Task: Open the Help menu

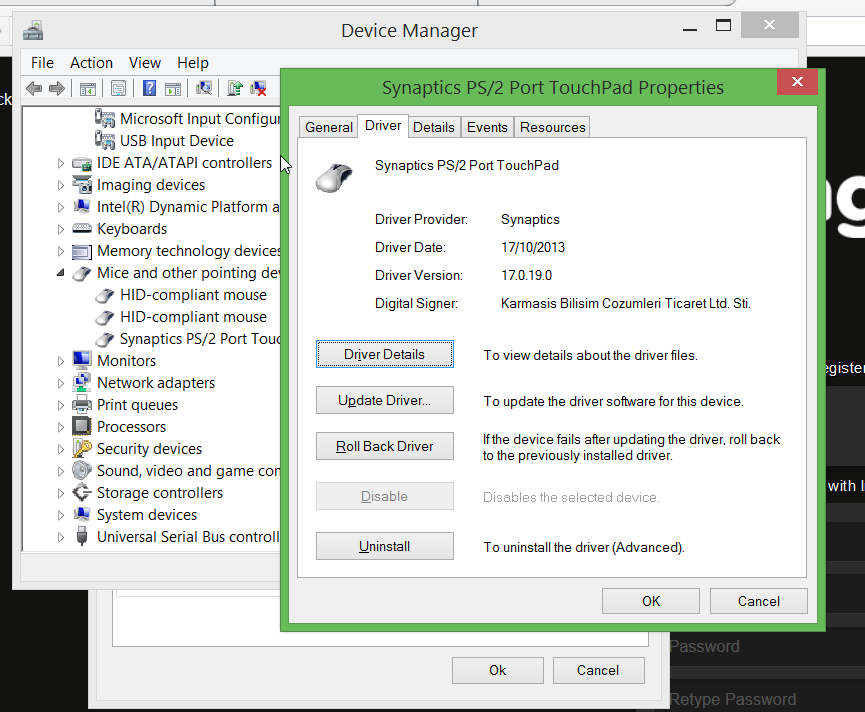Action: click(193, 63)
